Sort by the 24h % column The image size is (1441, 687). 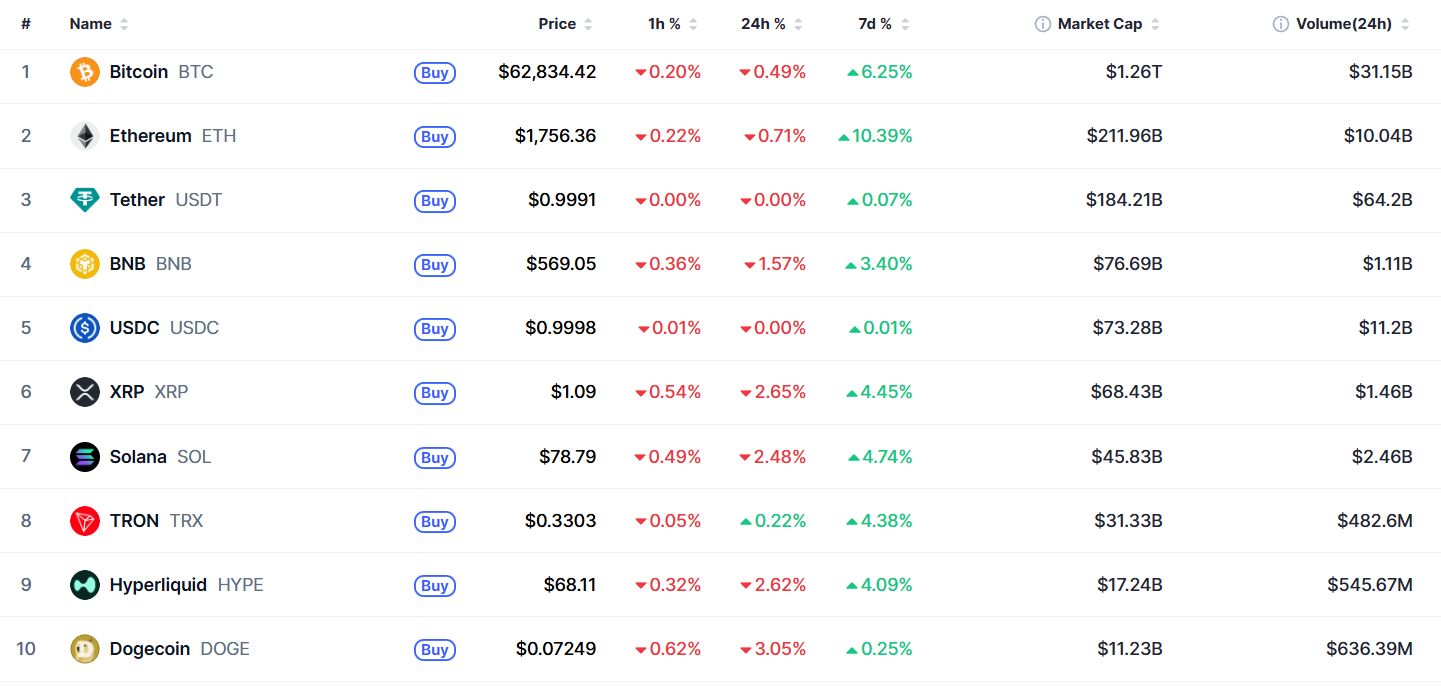[771, 24]
